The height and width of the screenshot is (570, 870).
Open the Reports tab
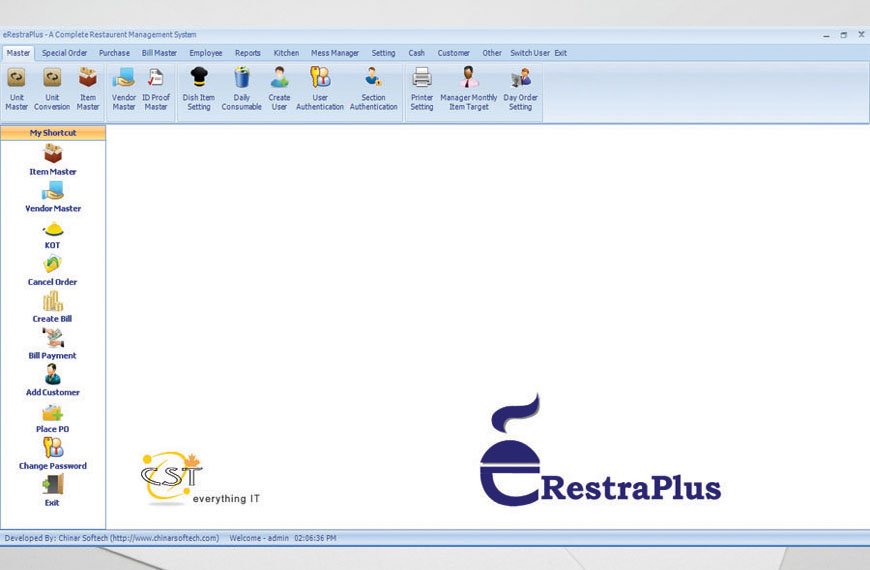247,53
